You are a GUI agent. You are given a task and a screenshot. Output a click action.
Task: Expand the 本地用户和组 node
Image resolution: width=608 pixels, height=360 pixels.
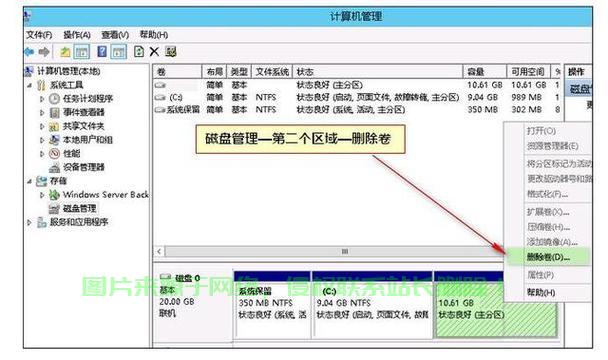pos(42,140)
